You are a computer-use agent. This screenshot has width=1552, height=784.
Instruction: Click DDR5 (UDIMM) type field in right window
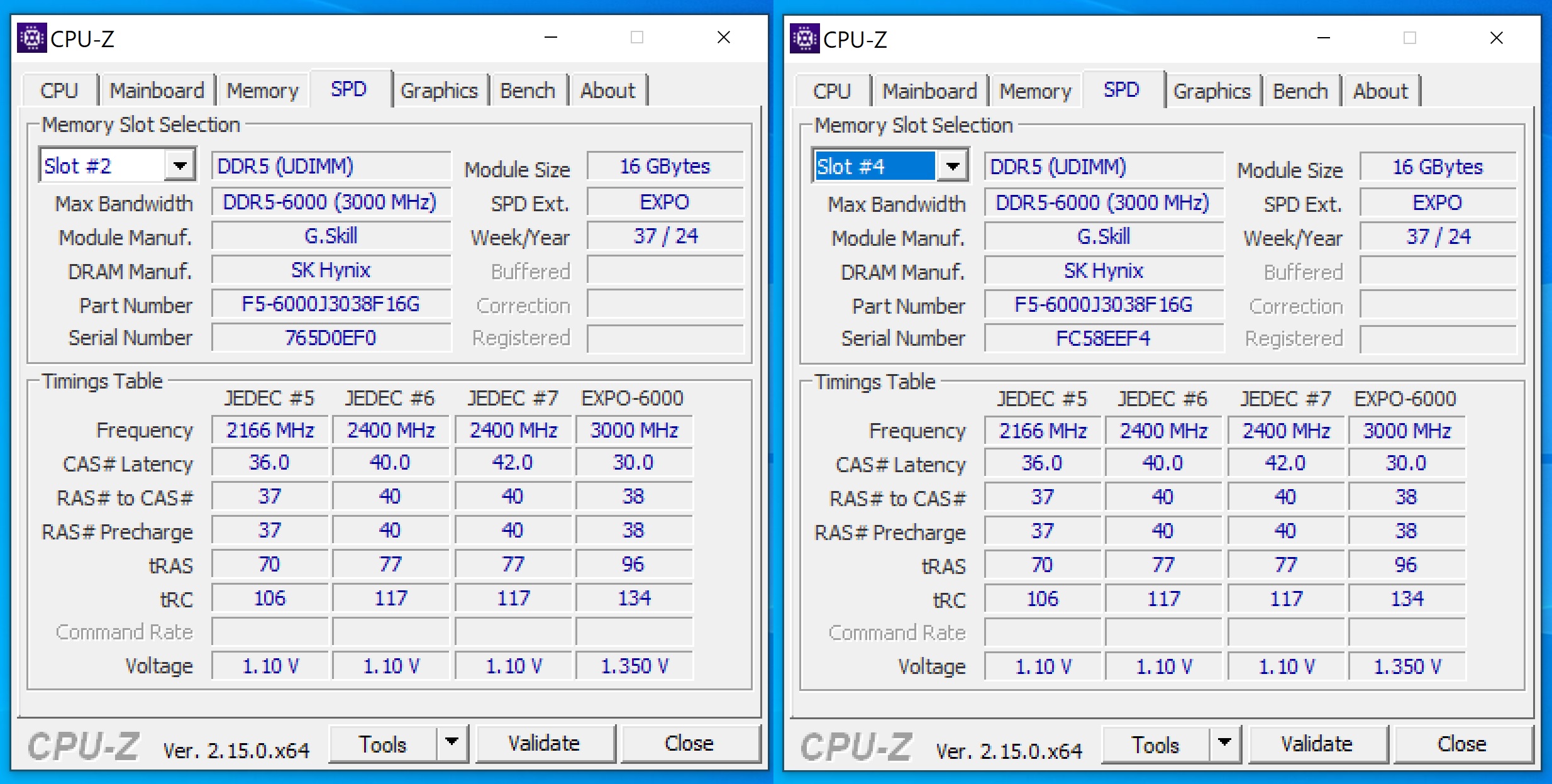click(1104, 167)
